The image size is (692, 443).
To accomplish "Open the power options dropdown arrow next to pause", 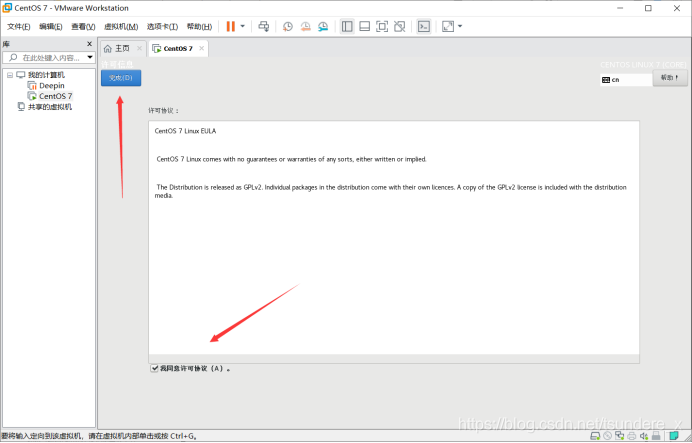I will point(242,26).
